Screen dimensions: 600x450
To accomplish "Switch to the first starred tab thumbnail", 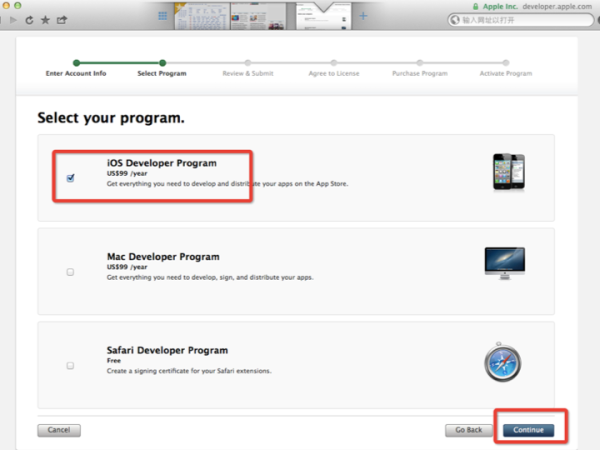I will (x=202, y=16).
